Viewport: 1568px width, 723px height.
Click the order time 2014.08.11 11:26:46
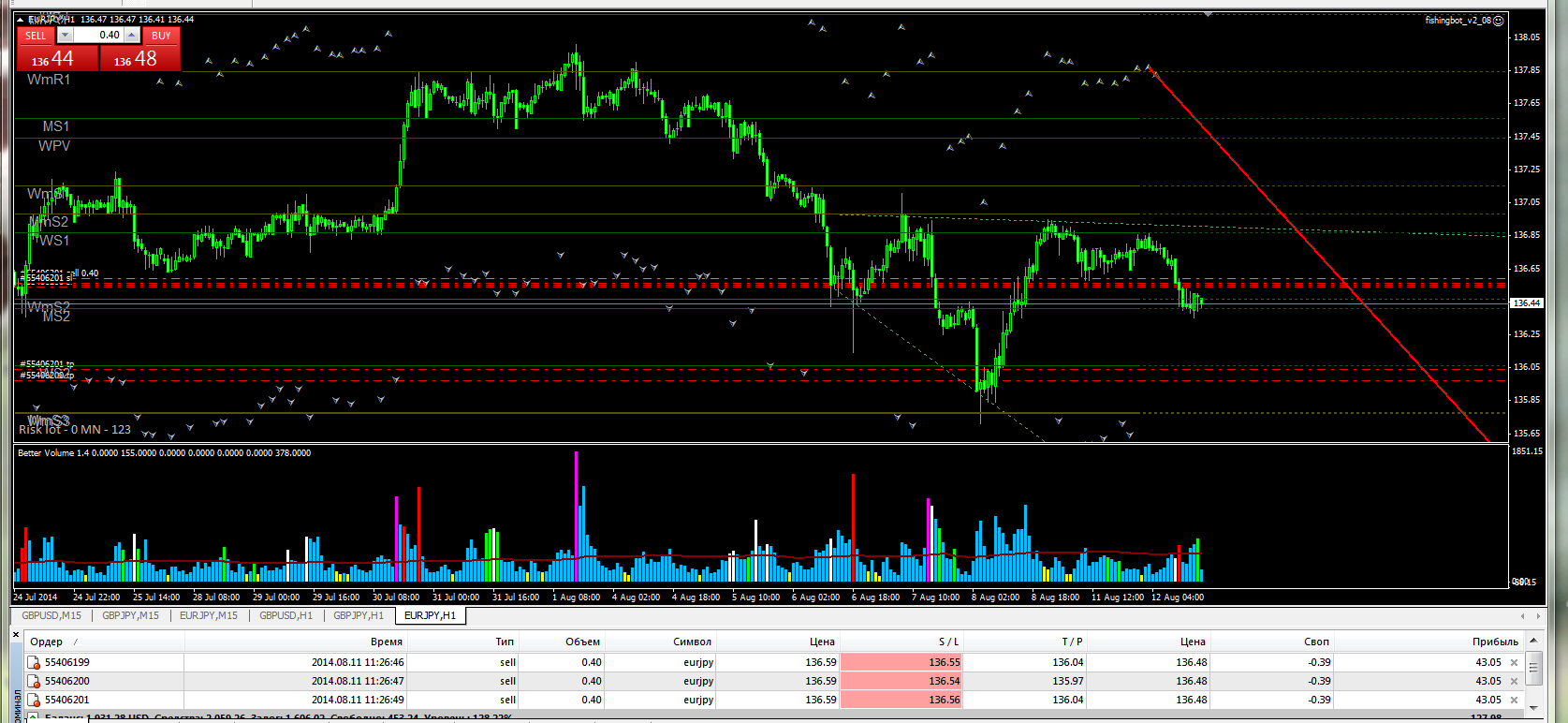(358, 663)
